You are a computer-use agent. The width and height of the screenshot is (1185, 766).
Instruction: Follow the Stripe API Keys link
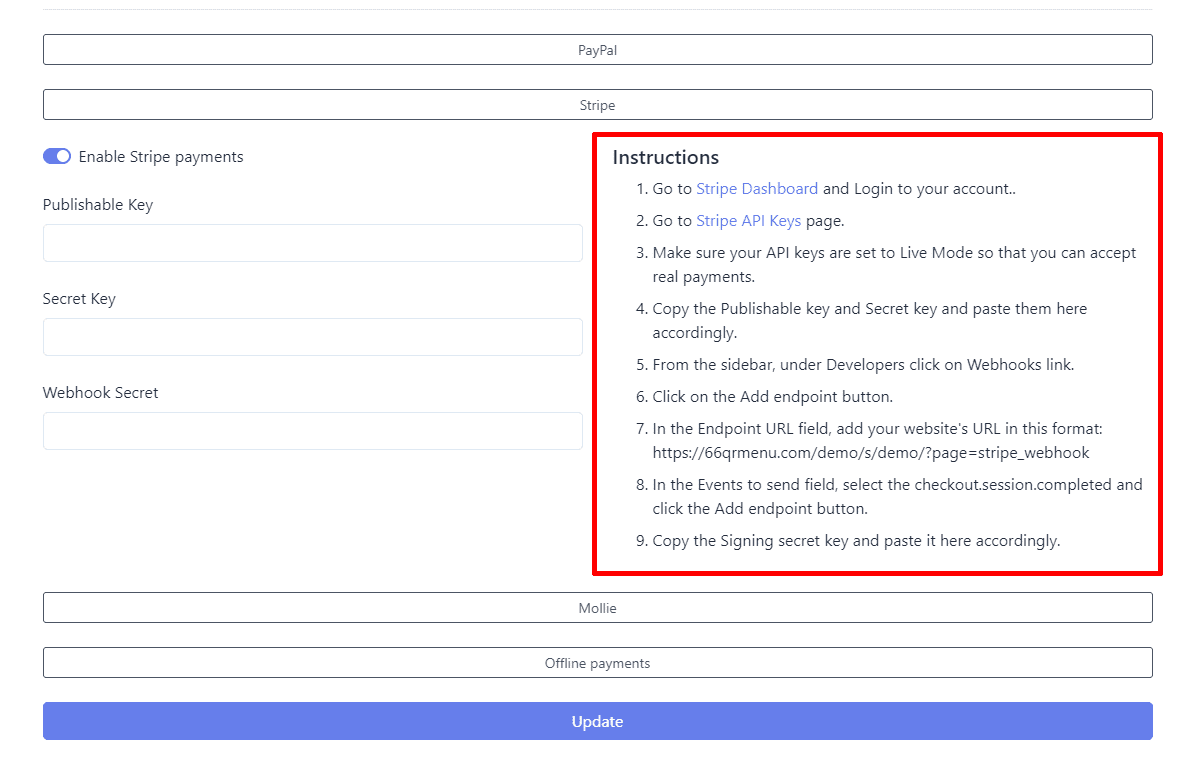[x=748, y=221]
